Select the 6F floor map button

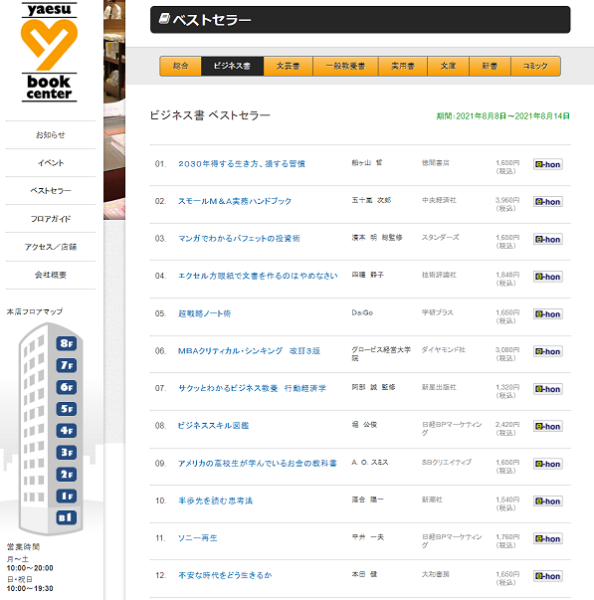tap(66, 387)
